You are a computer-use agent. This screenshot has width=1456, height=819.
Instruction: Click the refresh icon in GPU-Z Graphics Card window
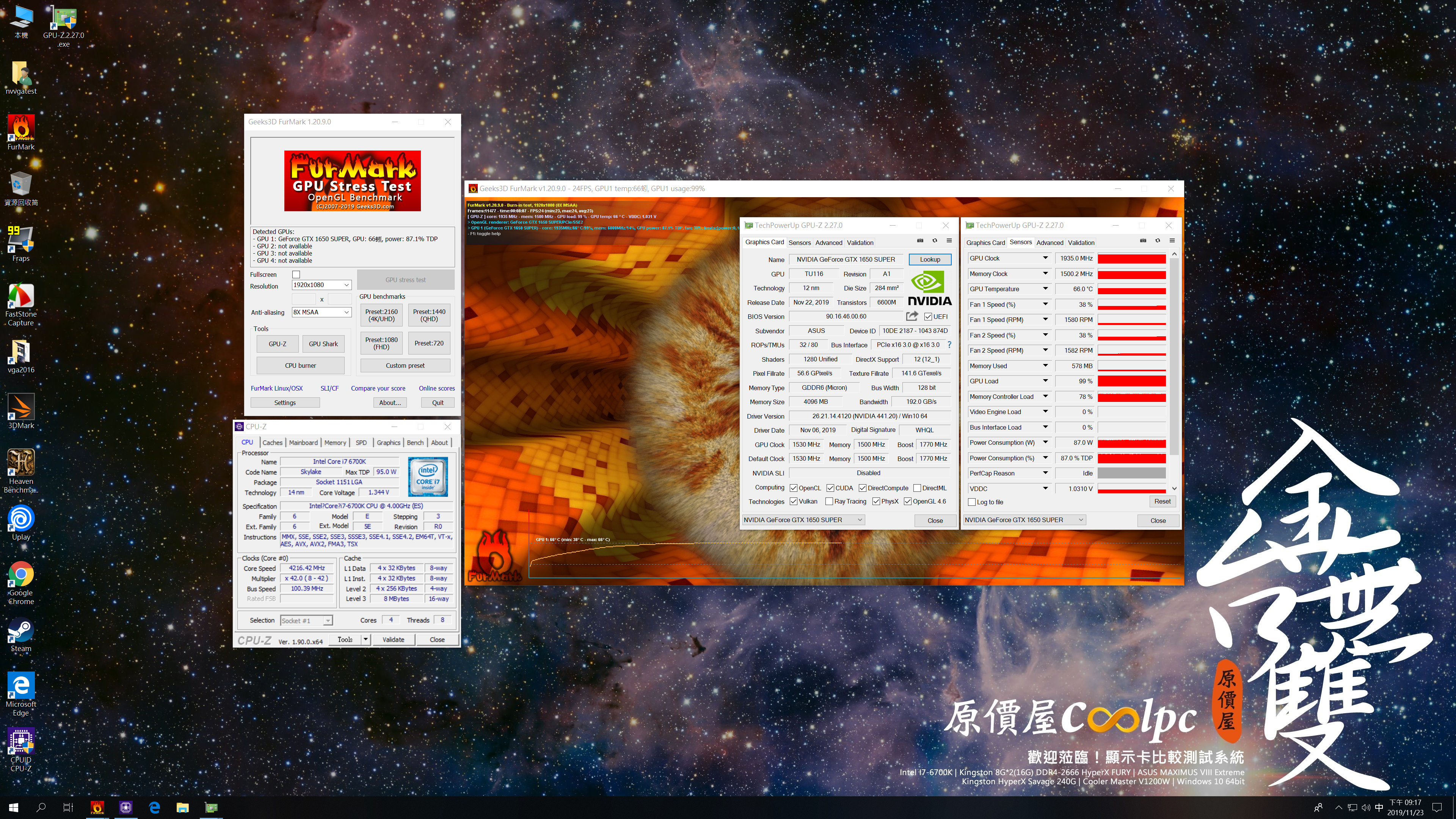coord(934,241)
